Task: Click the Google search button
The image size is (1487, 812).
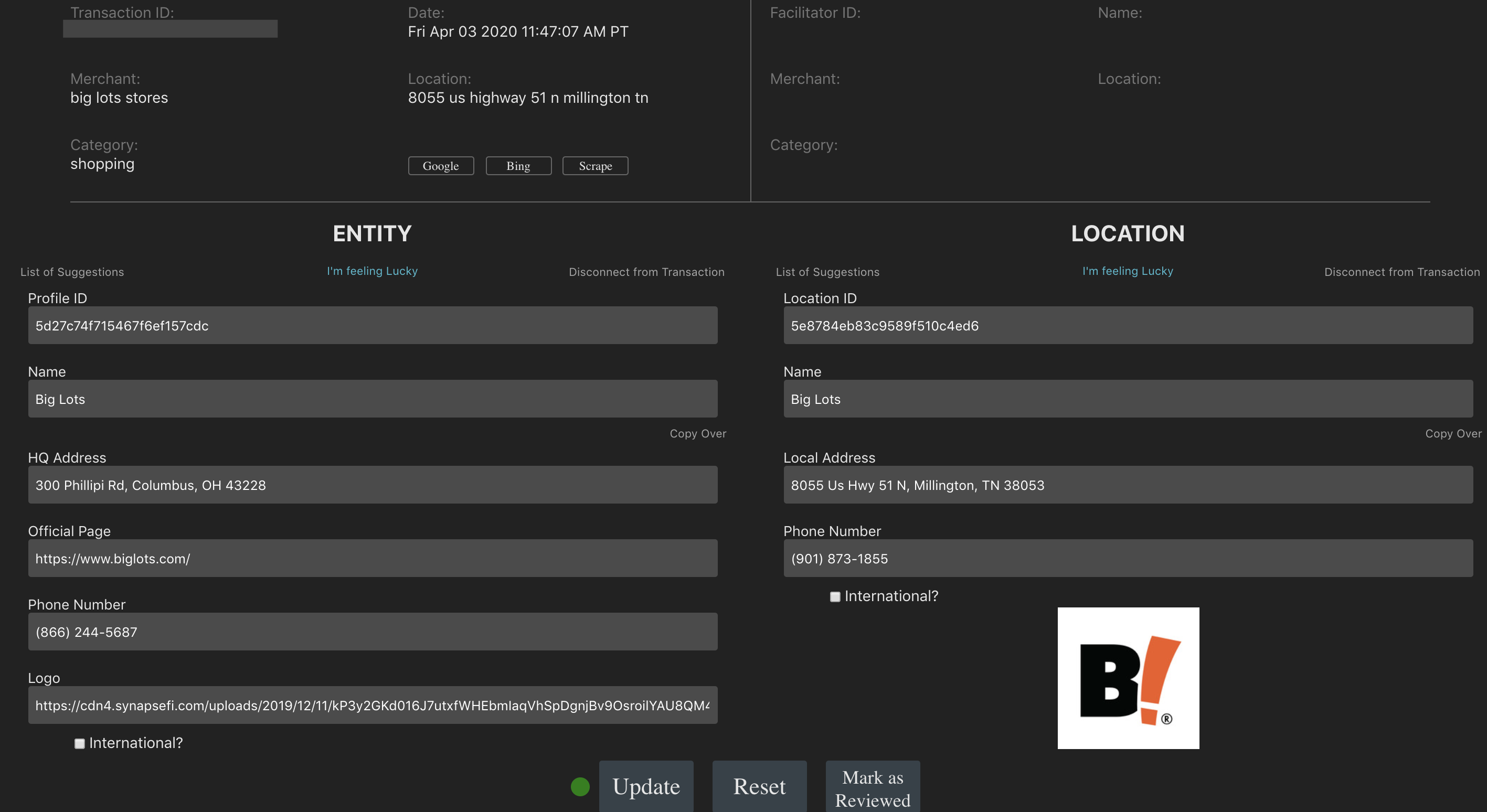Action: (441, 166)
